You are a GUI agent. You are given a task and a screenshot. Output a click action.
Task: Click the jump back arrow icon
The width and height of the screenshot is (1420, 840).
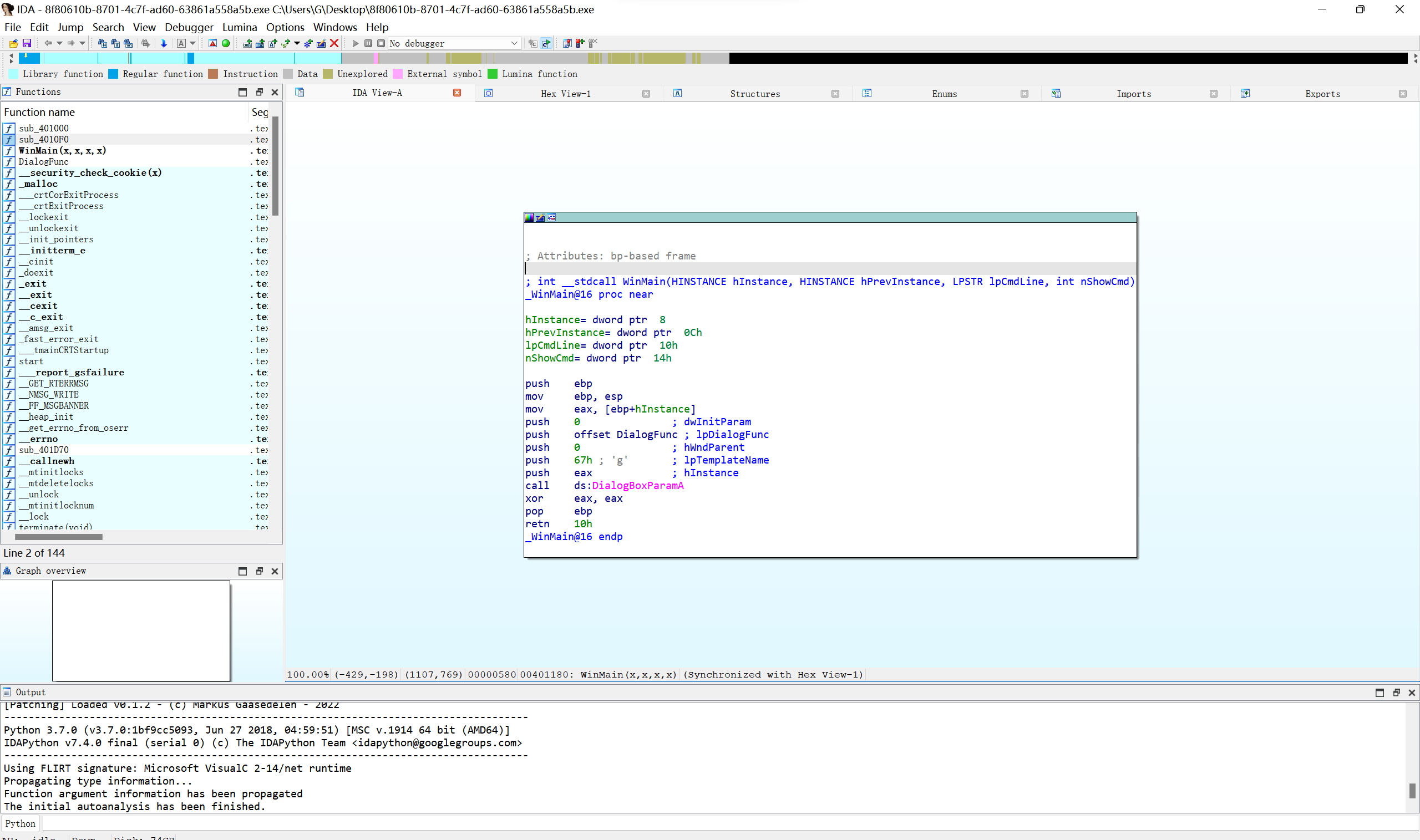48,43
